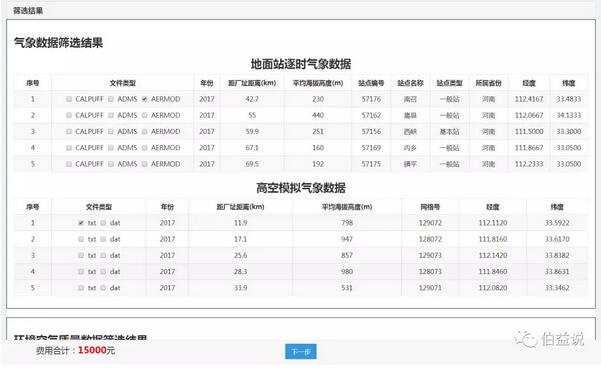Check CALPUFF for station 57156
This screenshot has height=370, width=601.
[x=69, y=132]
